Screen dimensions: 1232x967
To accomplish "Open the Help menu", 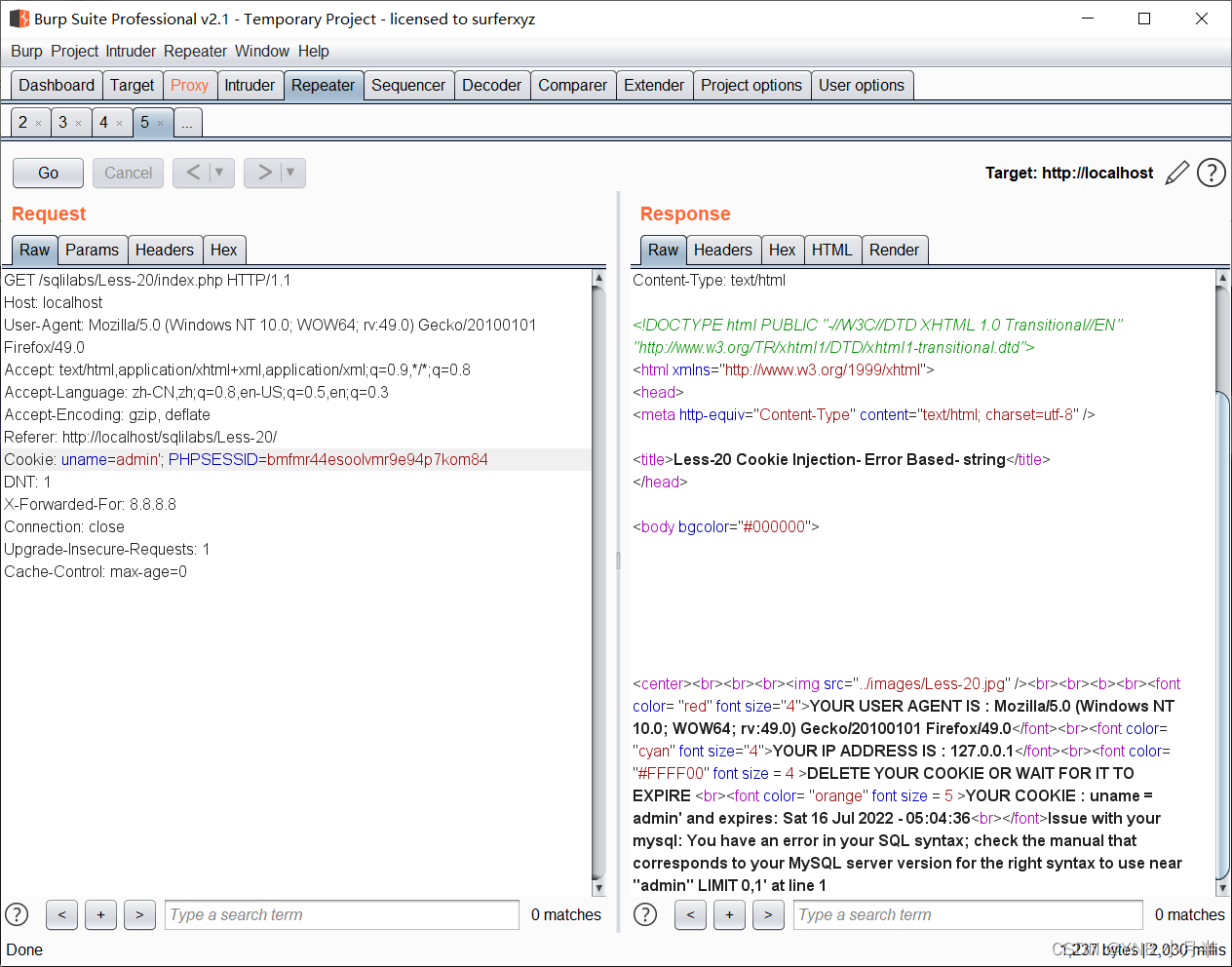I will tap(314, 51).
